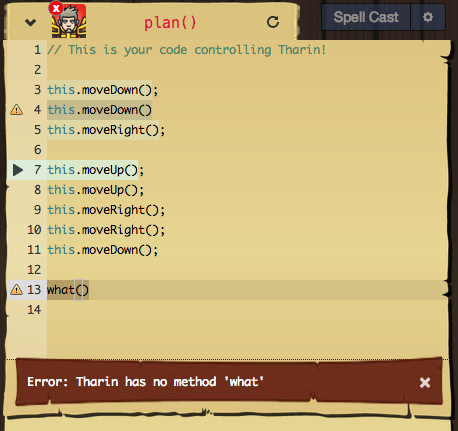This screenshot has height=431, width=458.
Task: Place the cursor on line 5 this.moveRight();
Action: tap(106, 130)
